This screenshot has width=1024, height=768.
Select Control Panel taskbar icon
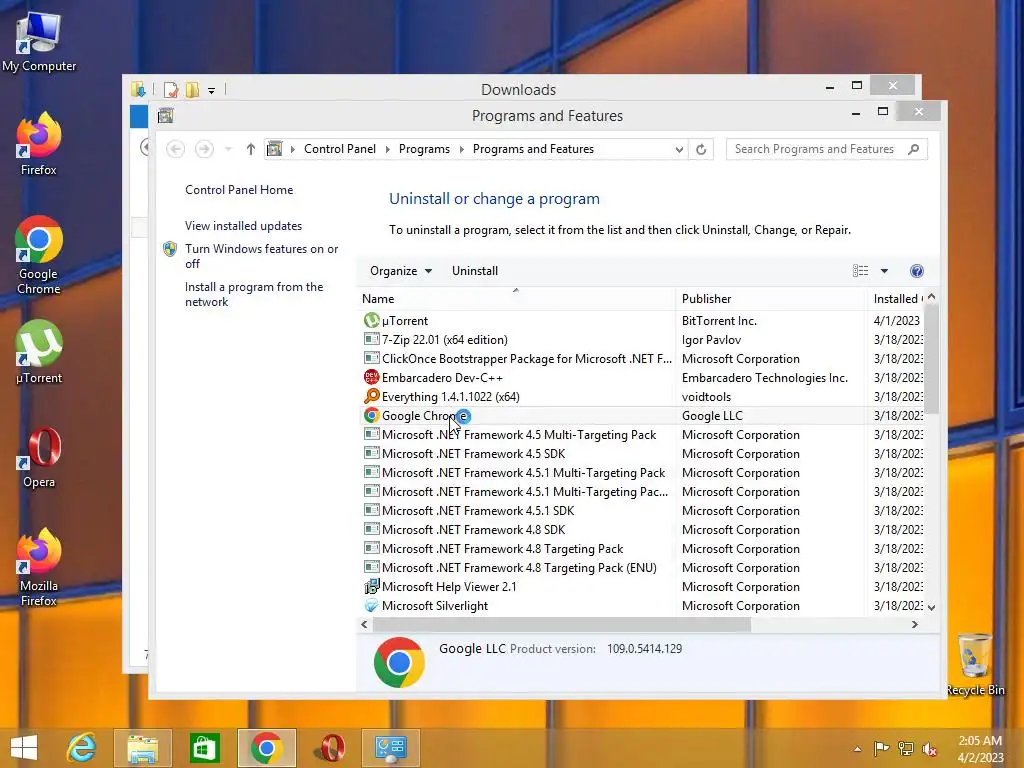[391, 748]
